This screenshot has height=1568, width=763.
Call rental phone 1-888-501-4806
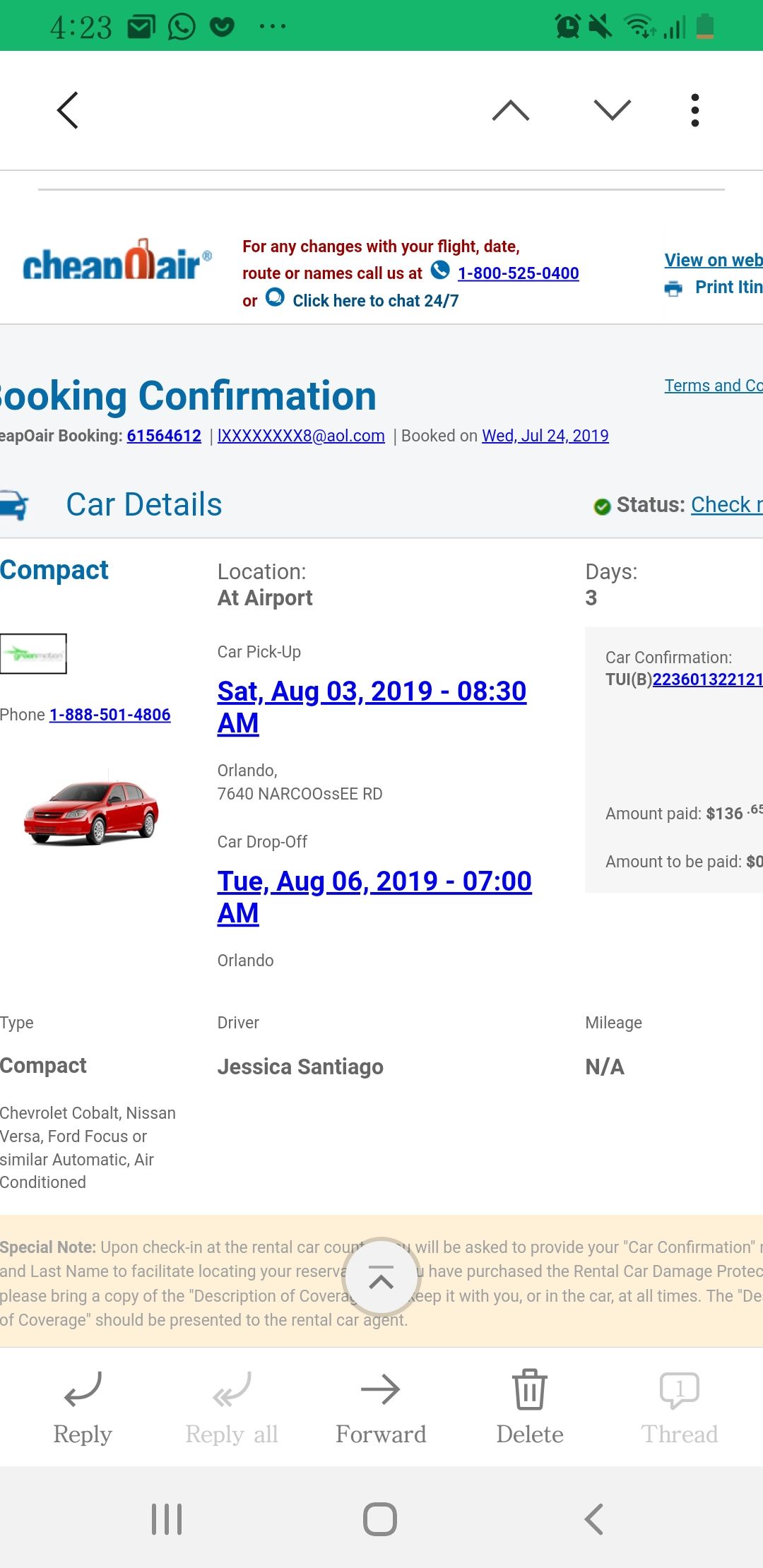(x=110, y=715)
